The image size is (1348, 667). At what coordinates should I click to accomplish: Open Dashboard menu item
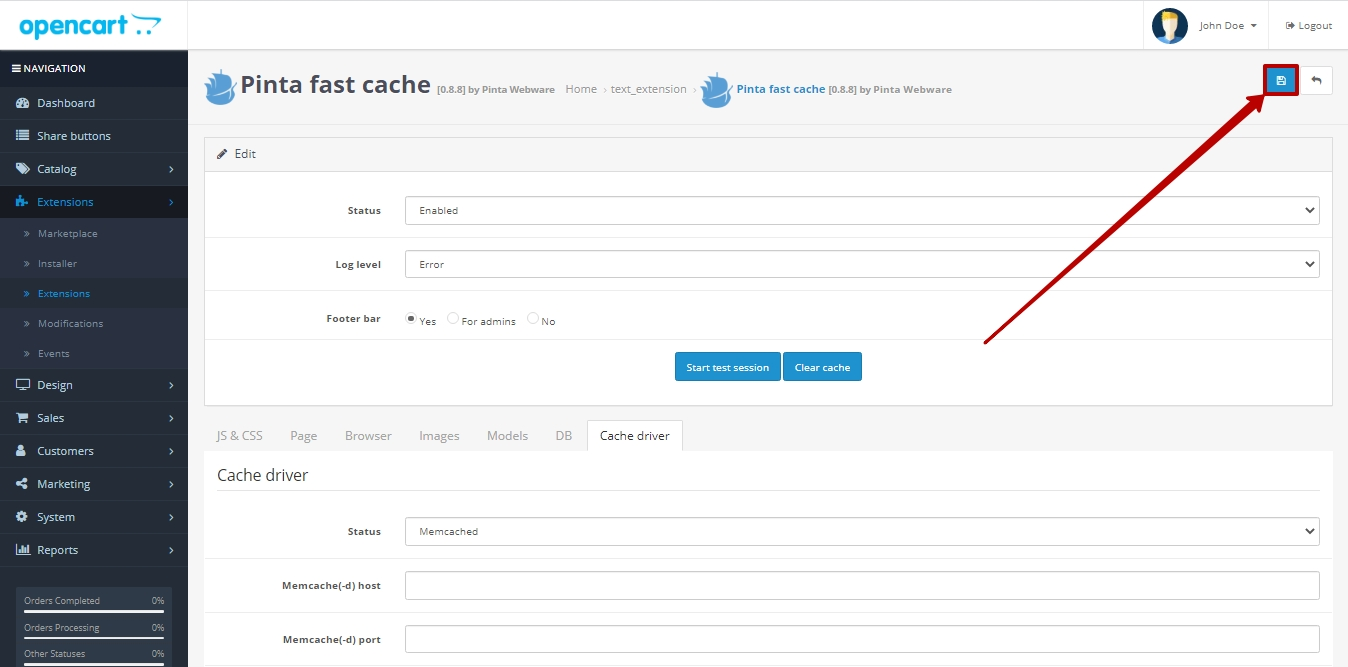94,103
